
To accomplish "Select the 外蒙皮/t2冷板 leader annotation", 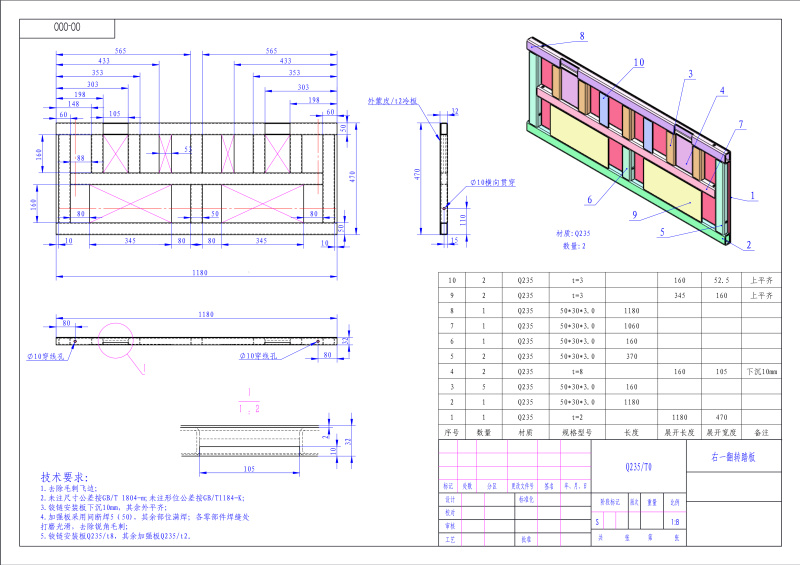I will 392,102.
